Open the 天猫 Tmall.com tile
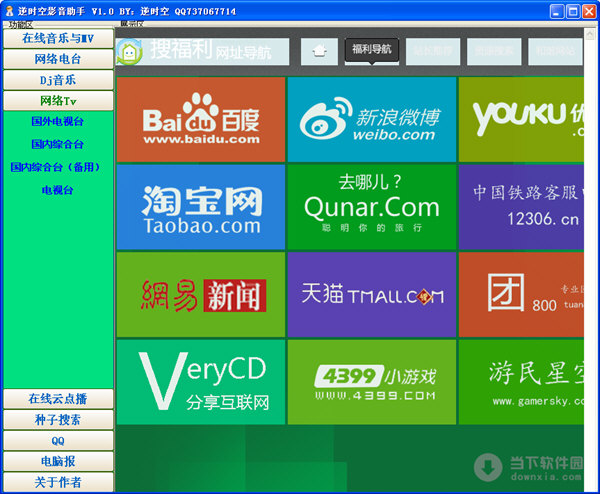600x494 pixels. 372,295
